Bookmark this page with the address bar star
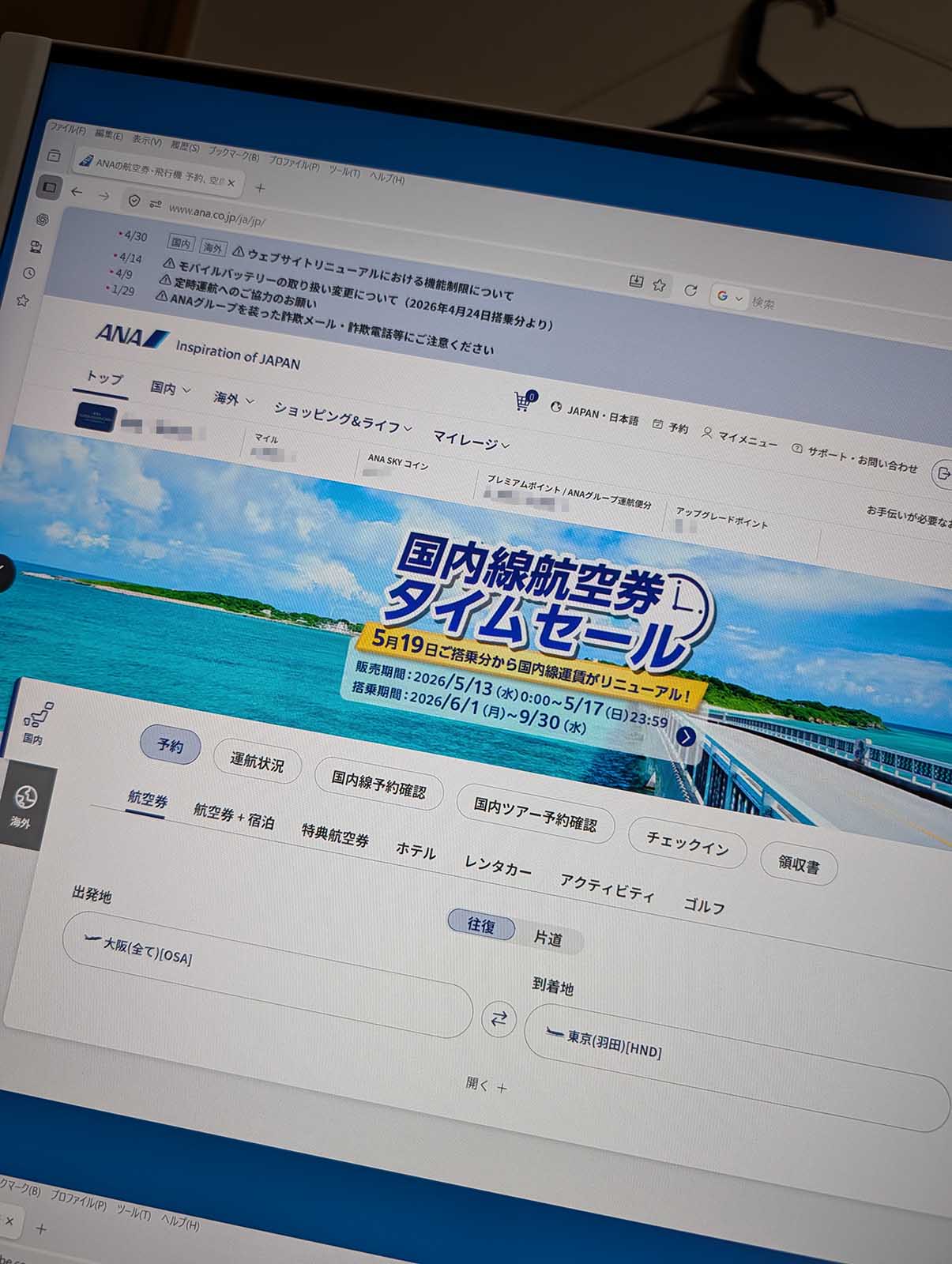 (659, 285)
